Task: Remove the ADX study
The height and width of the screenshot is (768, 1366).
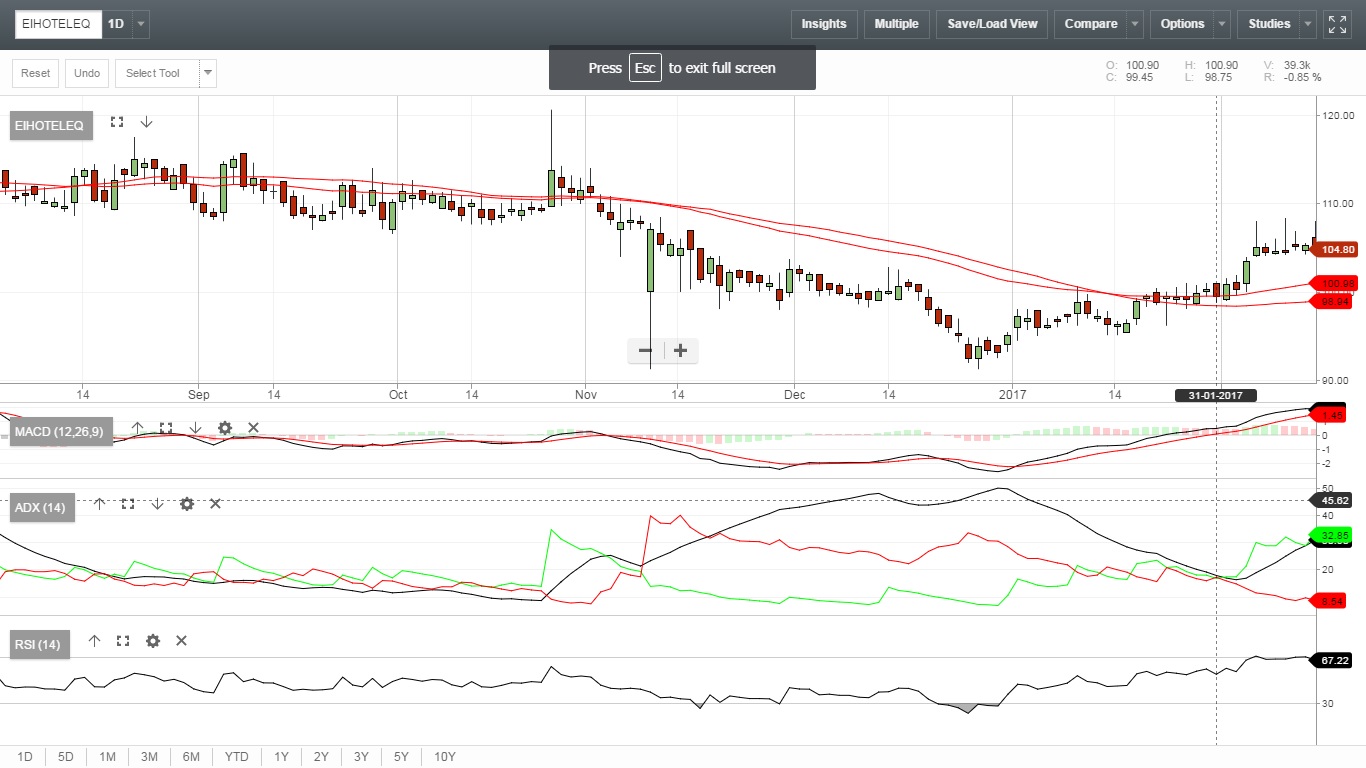Action: pos(215,504)
